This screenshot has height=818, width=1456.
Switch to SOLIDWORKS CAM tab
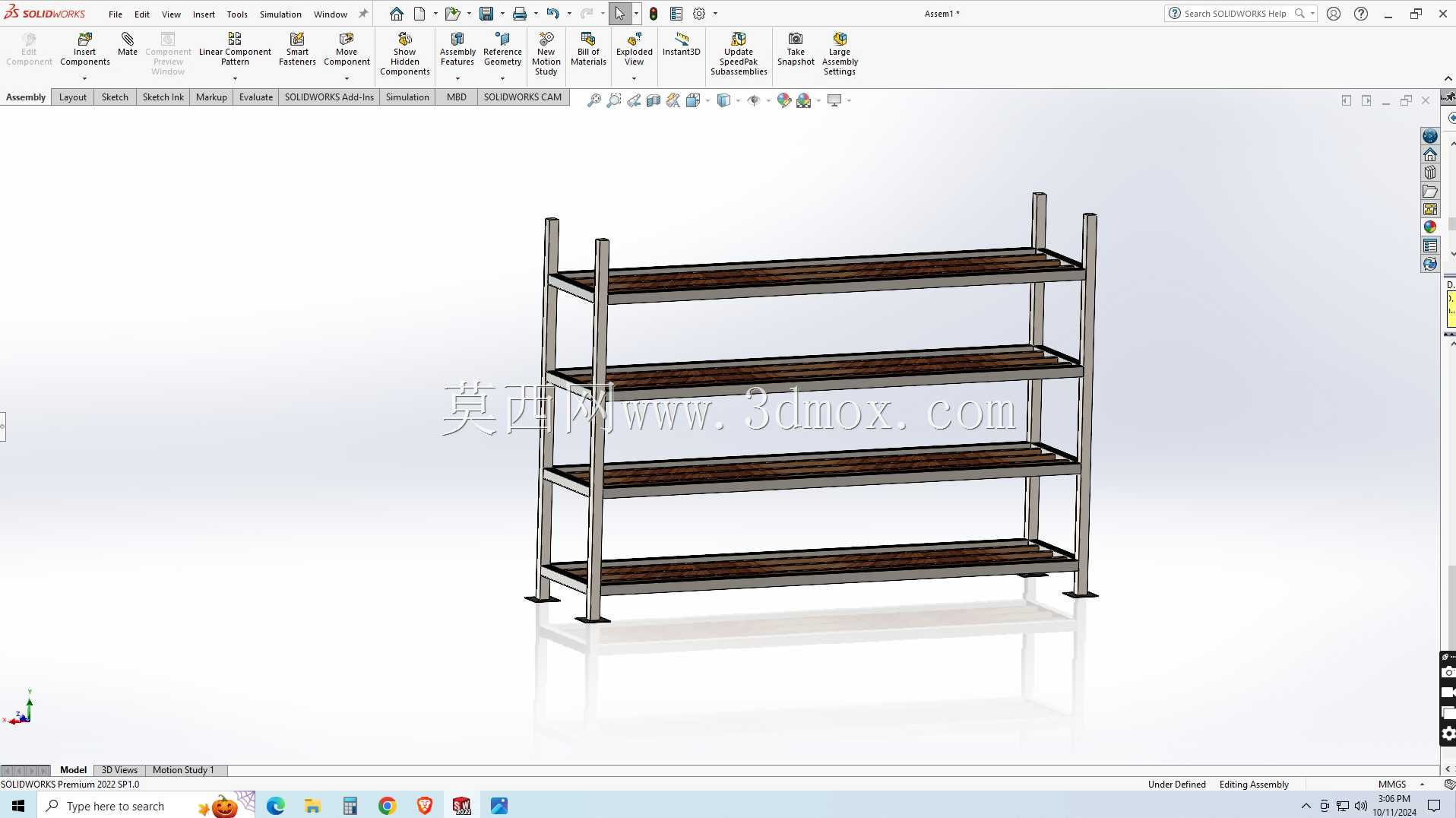[523, 97]
